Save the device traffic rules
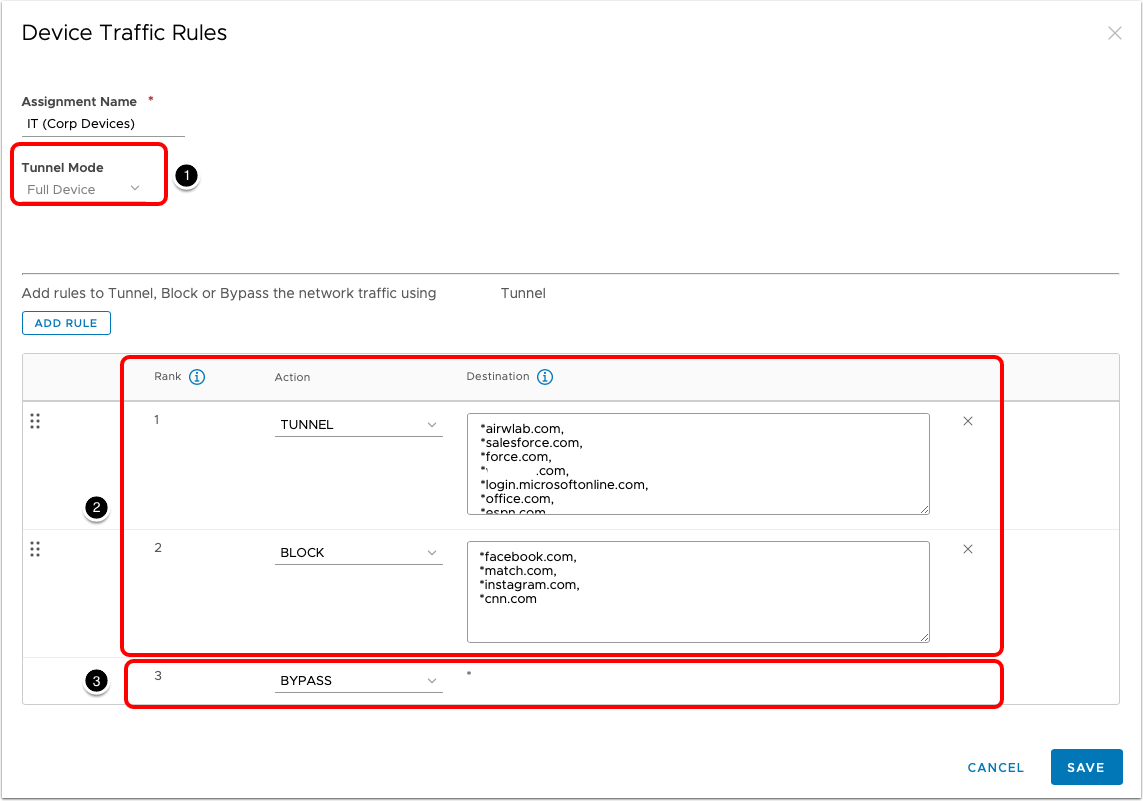Screen dimensions: 1143x801 (x=1086, y=768)
